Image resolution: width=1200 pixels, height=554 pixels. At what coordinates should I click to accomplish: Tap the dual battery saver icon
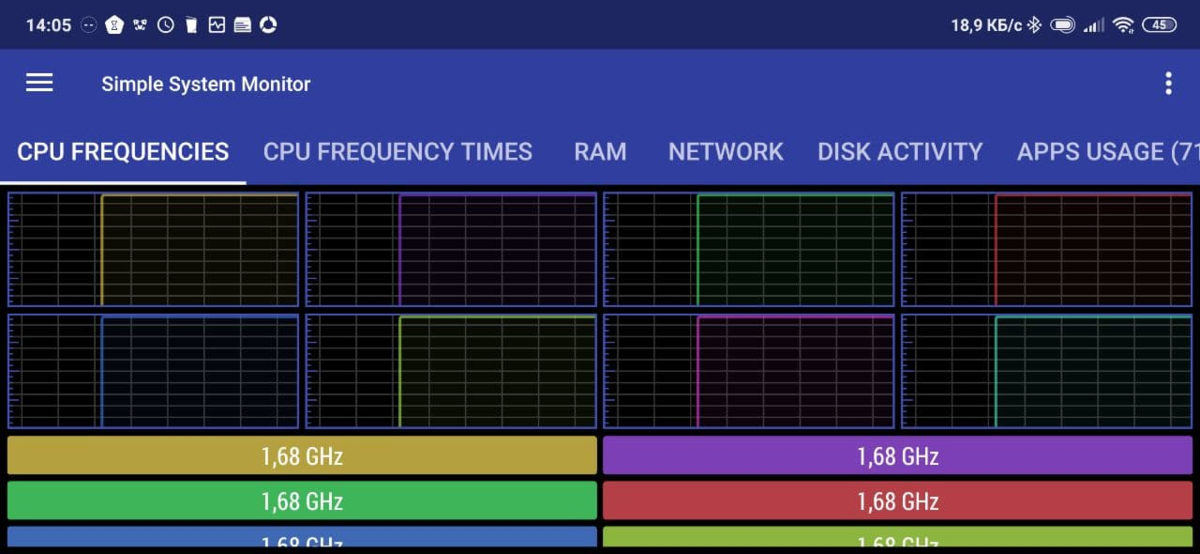[x=1063, y=25]
